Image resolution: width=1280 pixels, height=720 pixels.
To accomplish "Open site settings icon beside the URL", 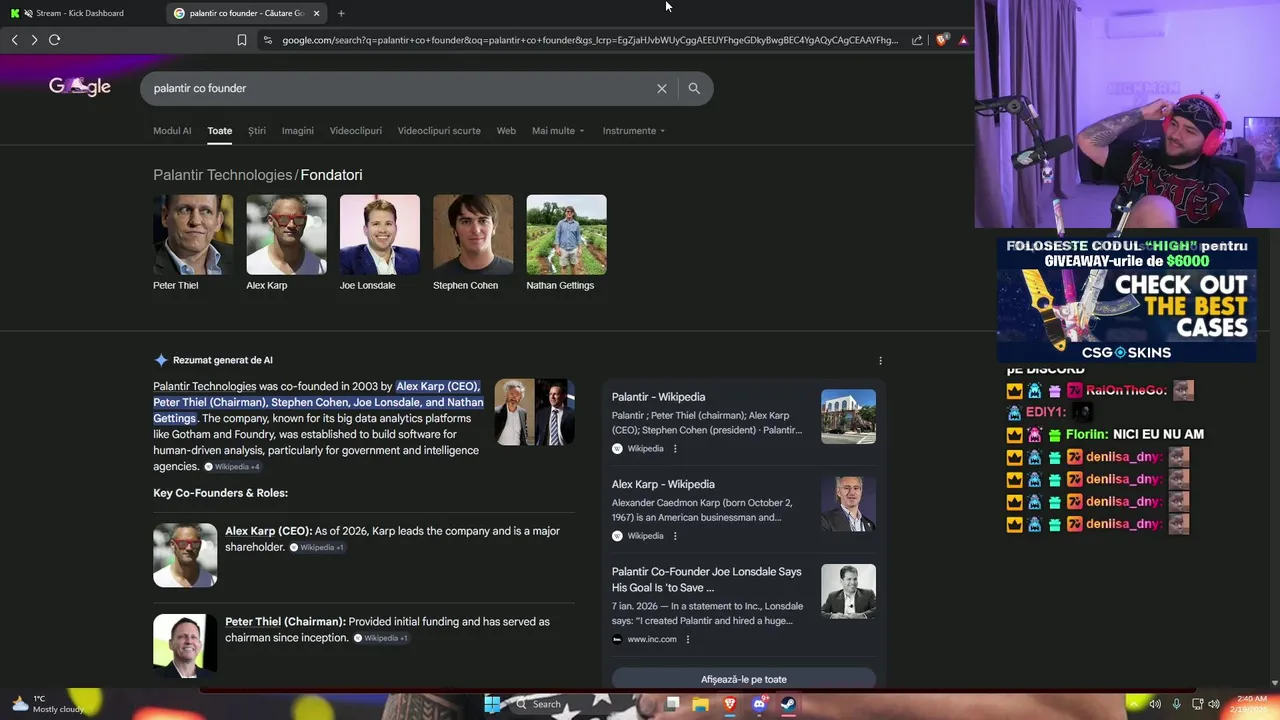I will pos(267,40).
